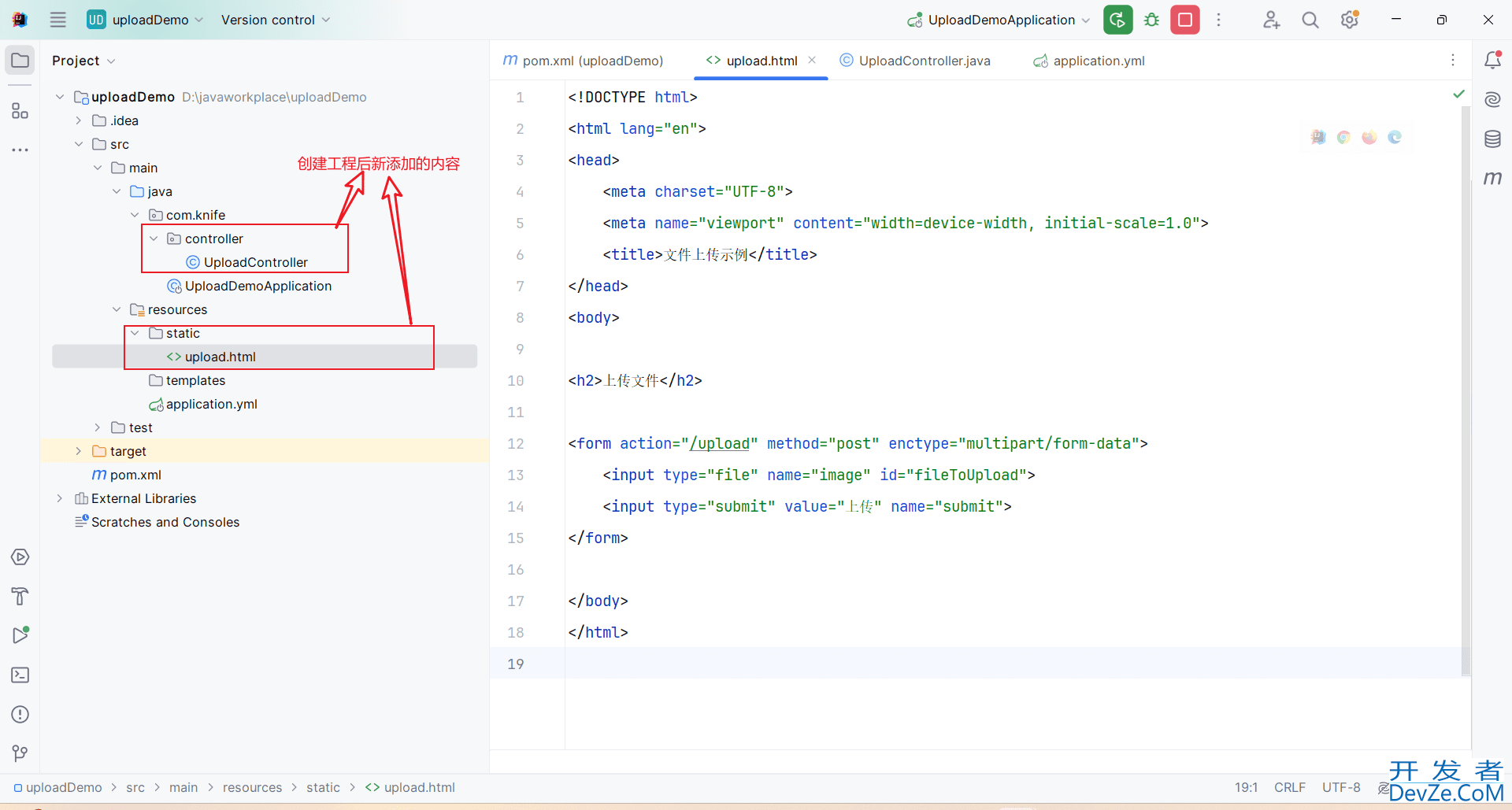Open the Project view options dropdown

[x=83, y=61]
